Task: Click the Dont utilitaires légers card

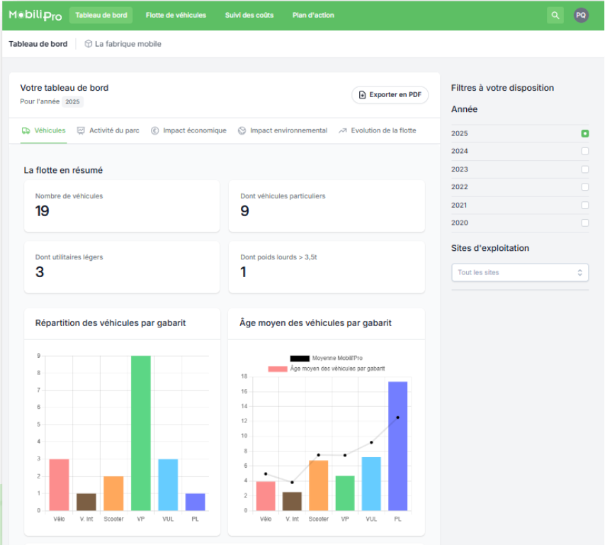Action: pyautogui.click(x=122, y=267)
